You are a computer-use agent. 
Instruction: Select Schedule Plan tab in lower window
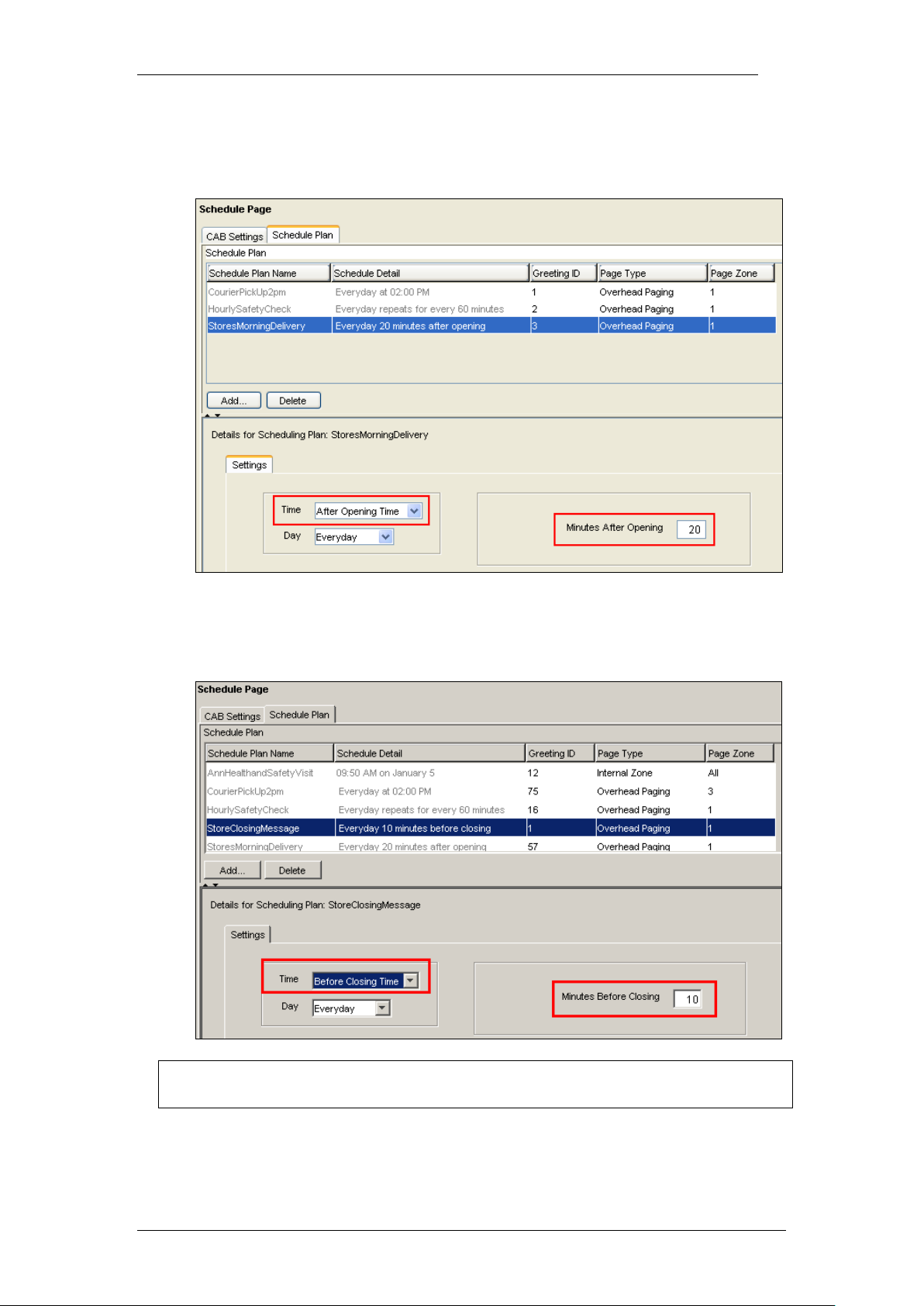(x=299, y=715)
